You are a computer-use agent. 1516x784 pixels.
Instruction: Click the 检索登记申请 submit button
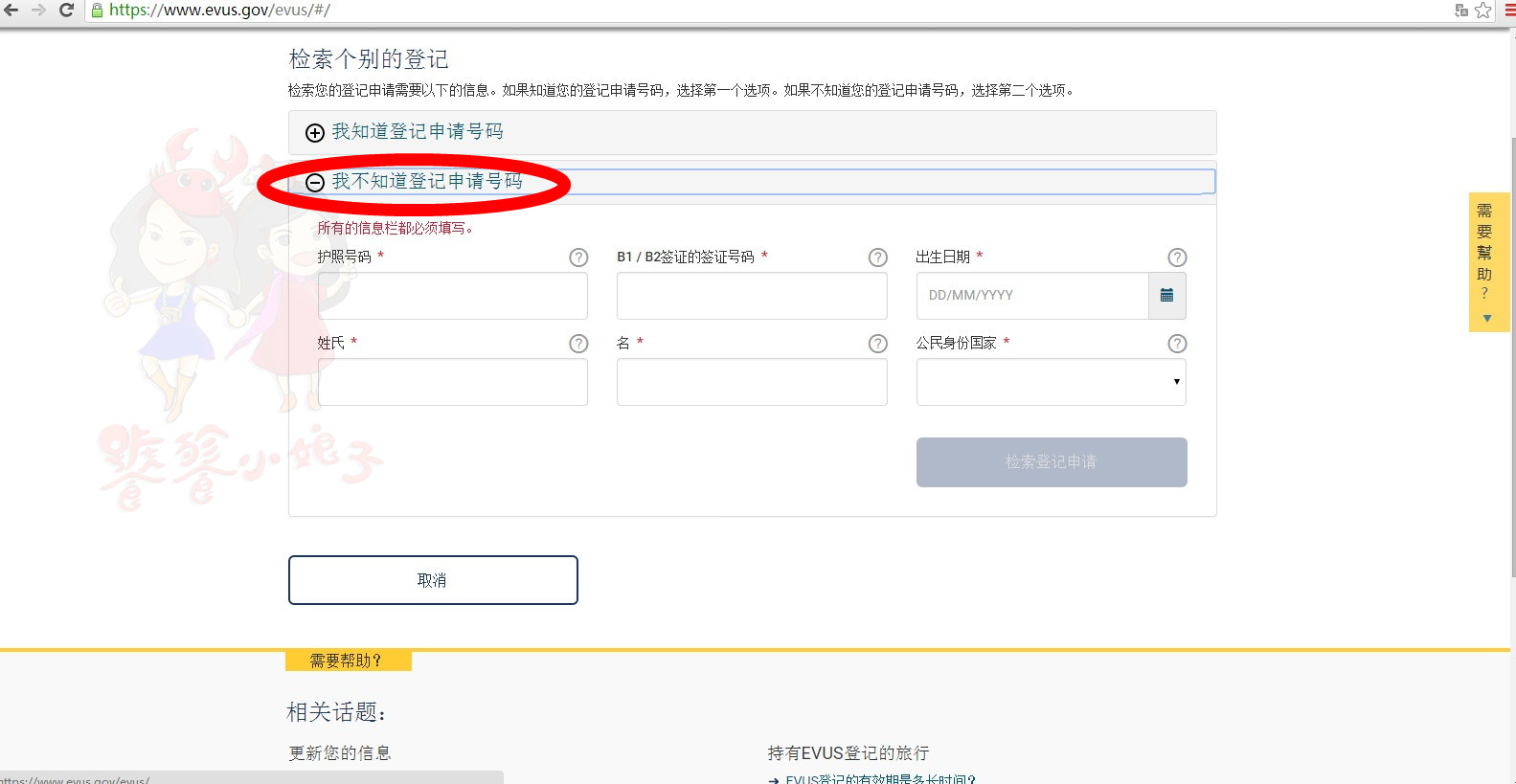(1051, 462)
